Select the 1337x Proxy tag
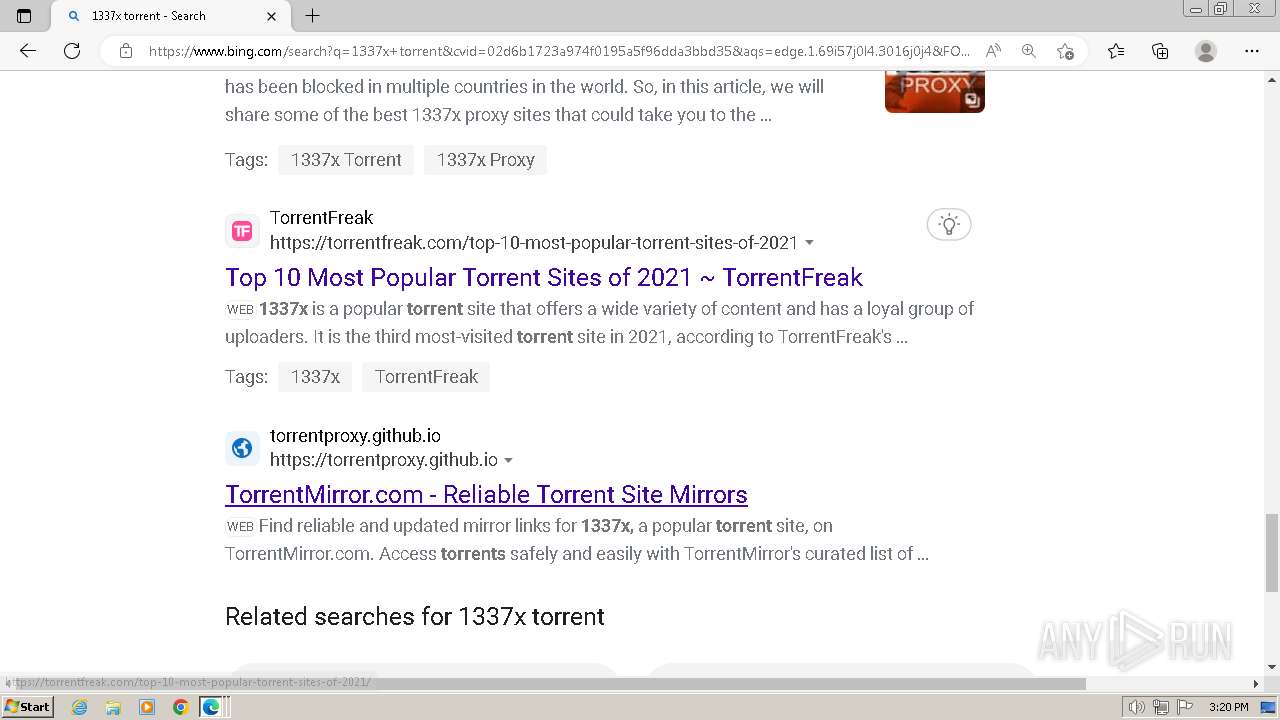 tap(485, 160)
